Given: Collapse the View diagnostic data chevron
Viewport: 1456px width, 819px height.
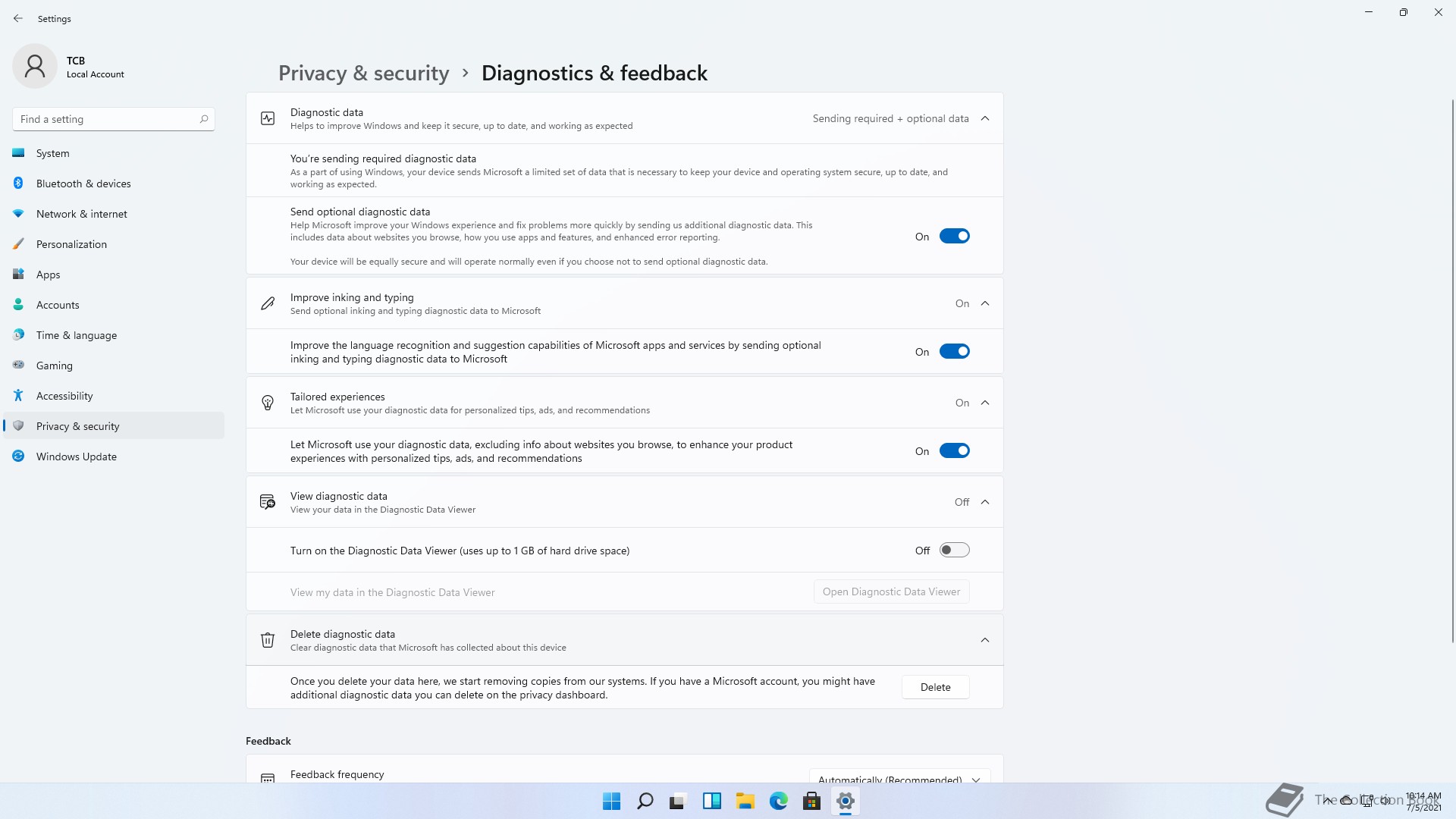Looking at the screenshot, I should (x=985, y=502).
